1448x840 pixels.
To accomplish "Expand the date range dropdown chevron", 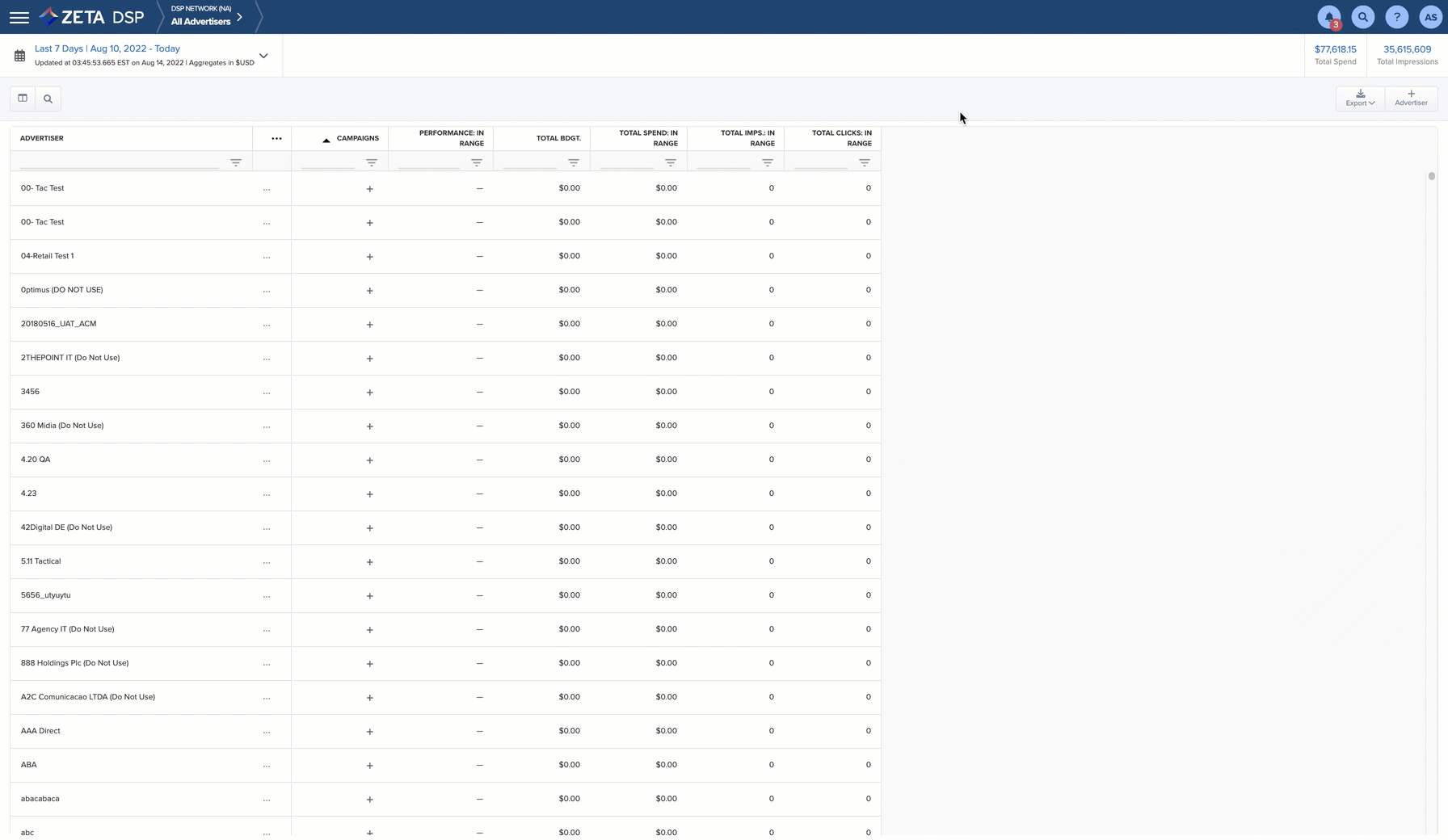I will tap(263, 56).
